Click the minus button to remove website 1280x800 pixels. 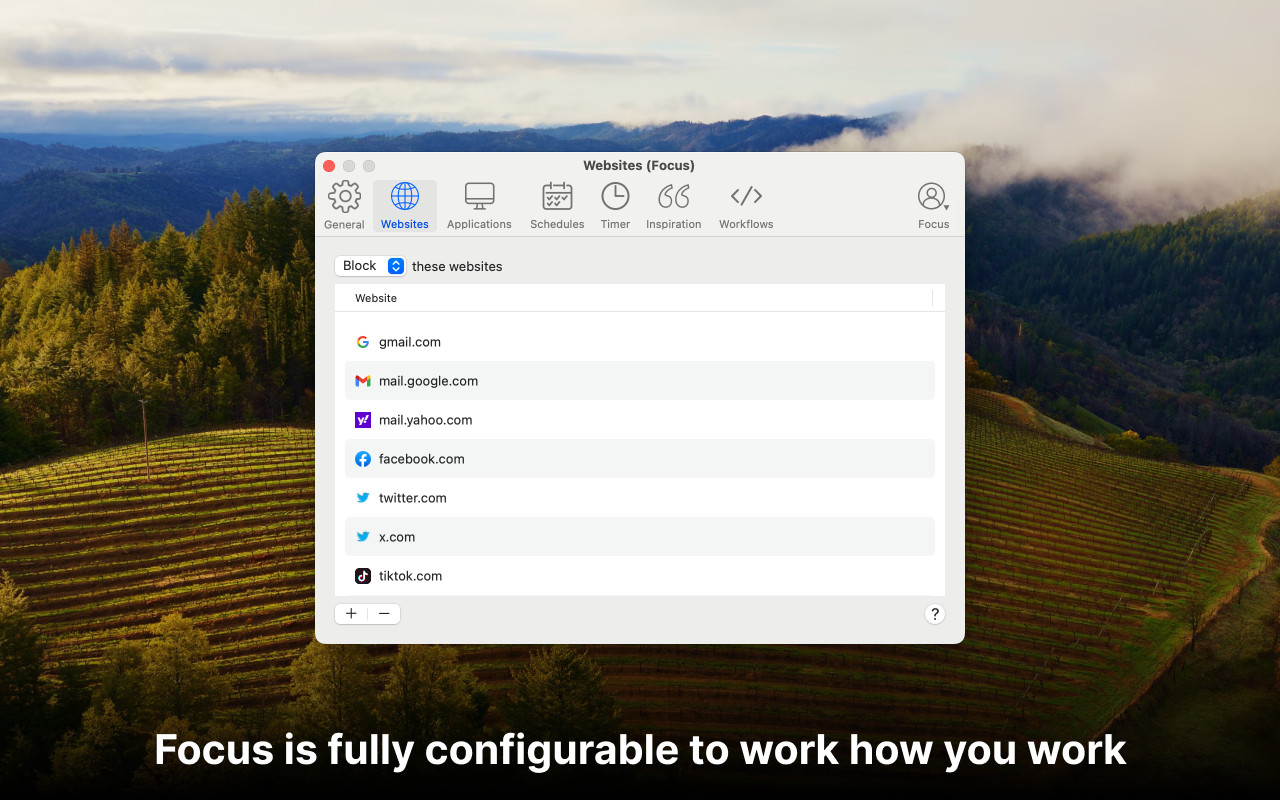click(384, 614)
